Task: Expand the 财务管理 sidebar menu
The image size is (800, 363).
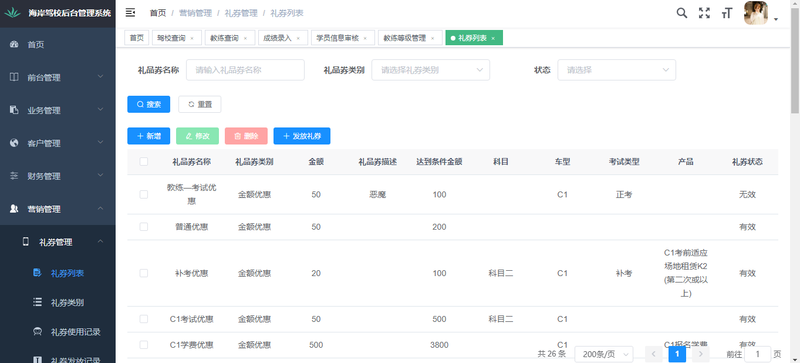Action: [x=57, y=176]
